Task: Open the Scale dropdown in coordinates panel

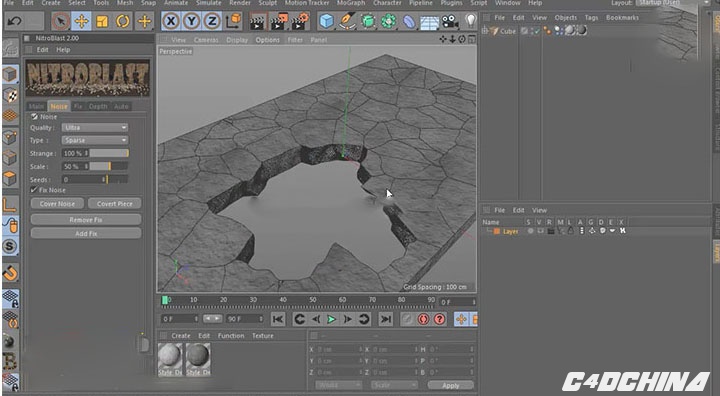Action: tap(394, 385)
